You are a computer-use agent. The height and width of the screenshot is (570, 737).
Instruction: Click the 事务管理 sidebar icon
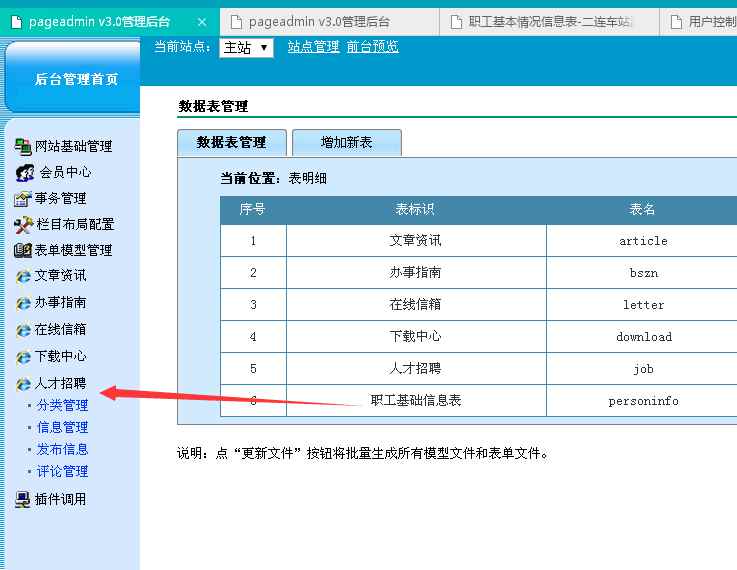click(23, 198)
